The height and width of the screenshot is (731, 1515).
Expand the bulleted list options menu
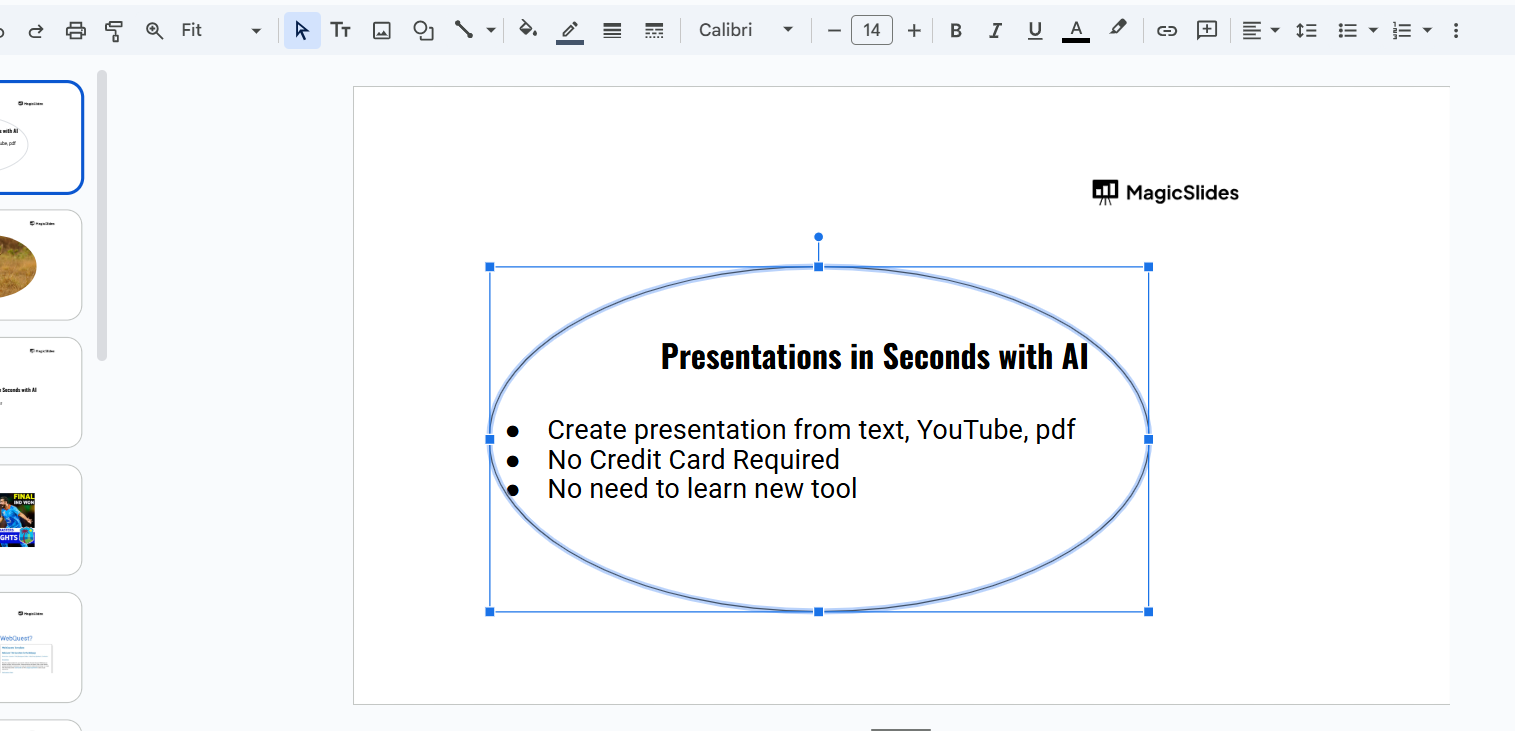click(x=1373, y=31)
